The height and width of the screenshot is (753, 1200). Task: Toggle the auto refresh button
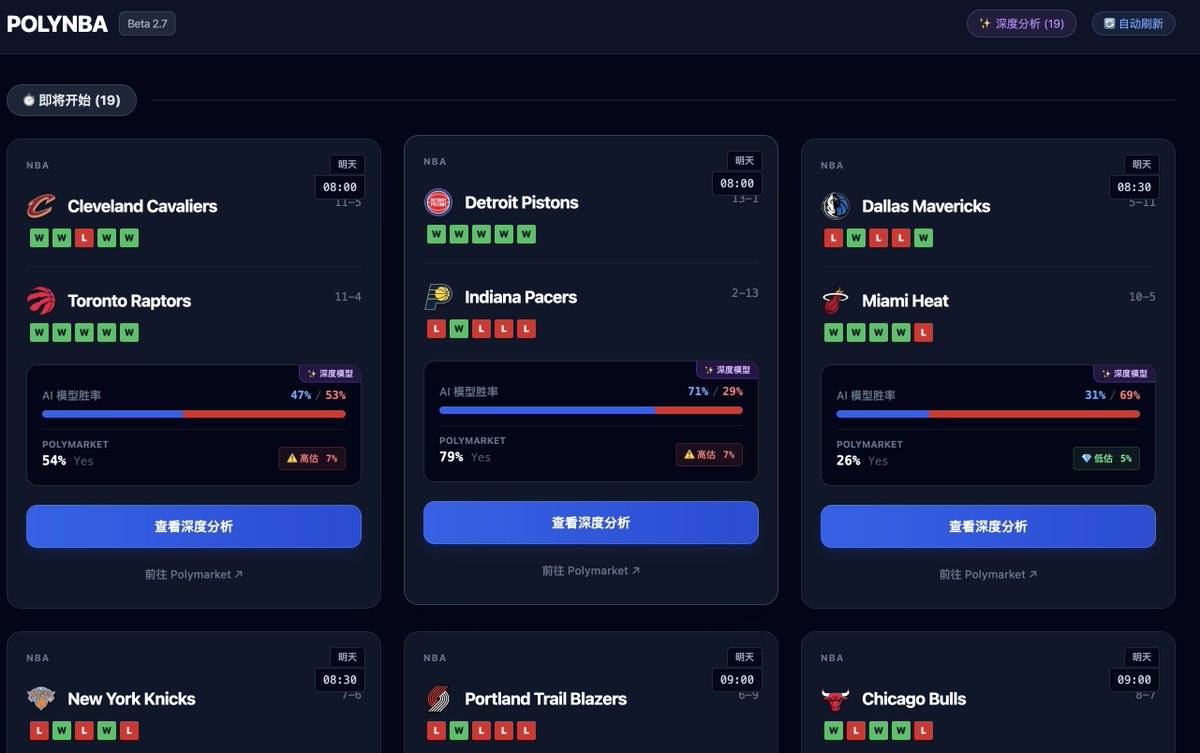[1133, 23]
